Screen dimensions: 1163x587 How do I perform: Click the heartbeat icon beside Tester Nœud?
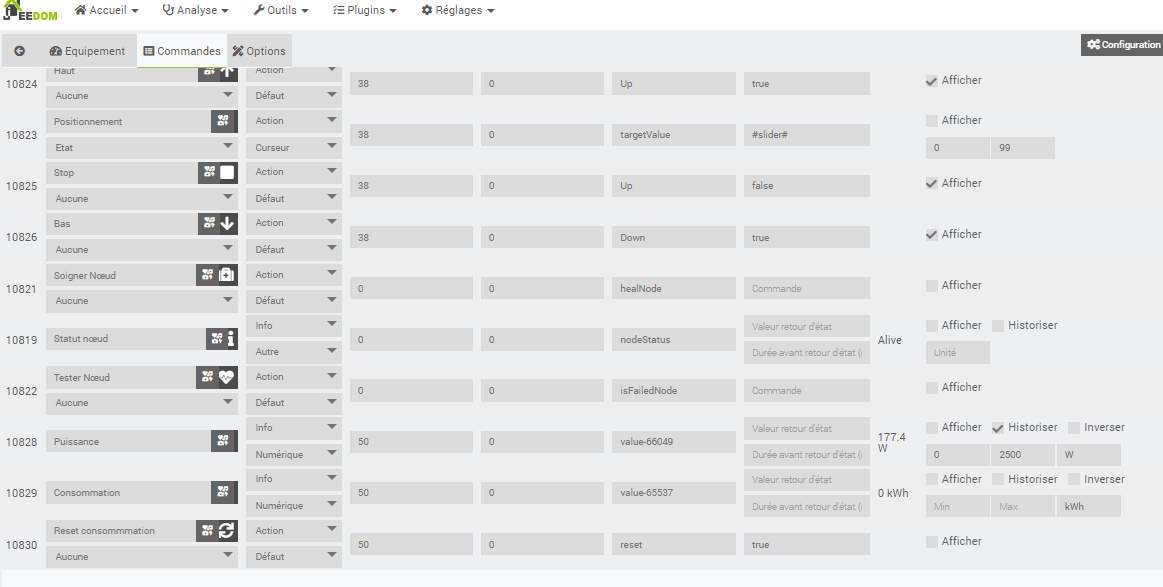pos(227,377)
